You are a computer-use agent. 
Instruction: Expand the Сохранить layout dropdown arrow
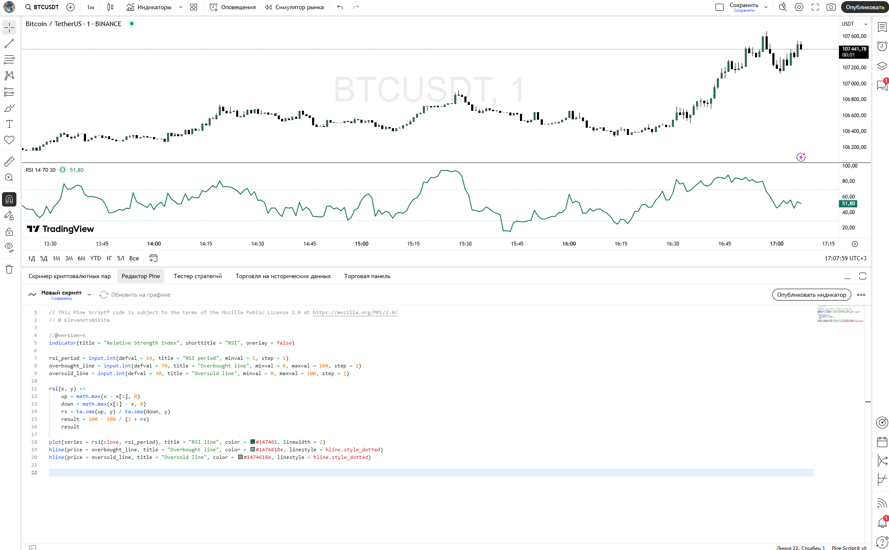click(x=766, y=7)
